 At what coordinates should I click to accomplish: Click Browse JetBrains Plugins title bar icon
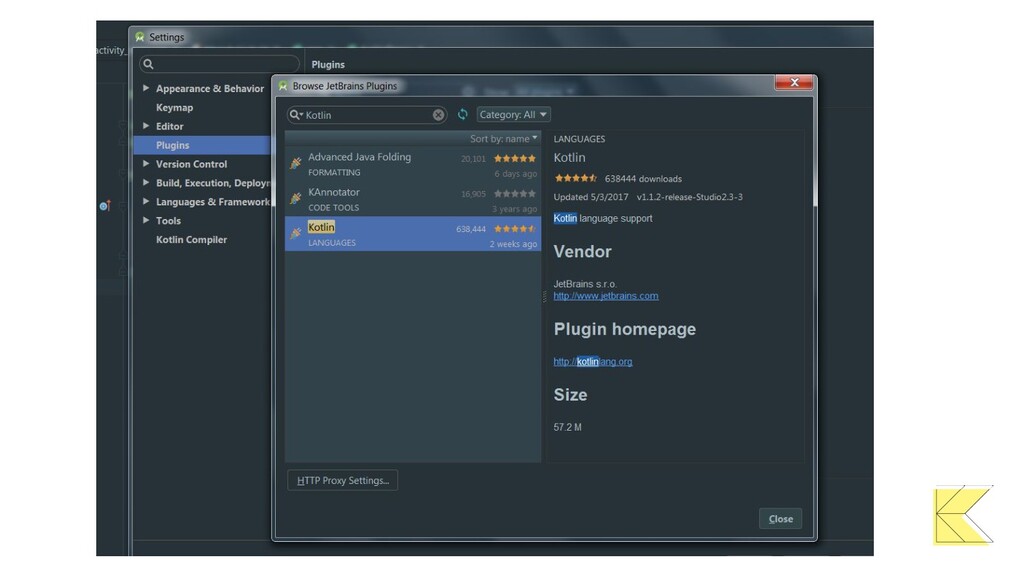coord(283,86)
